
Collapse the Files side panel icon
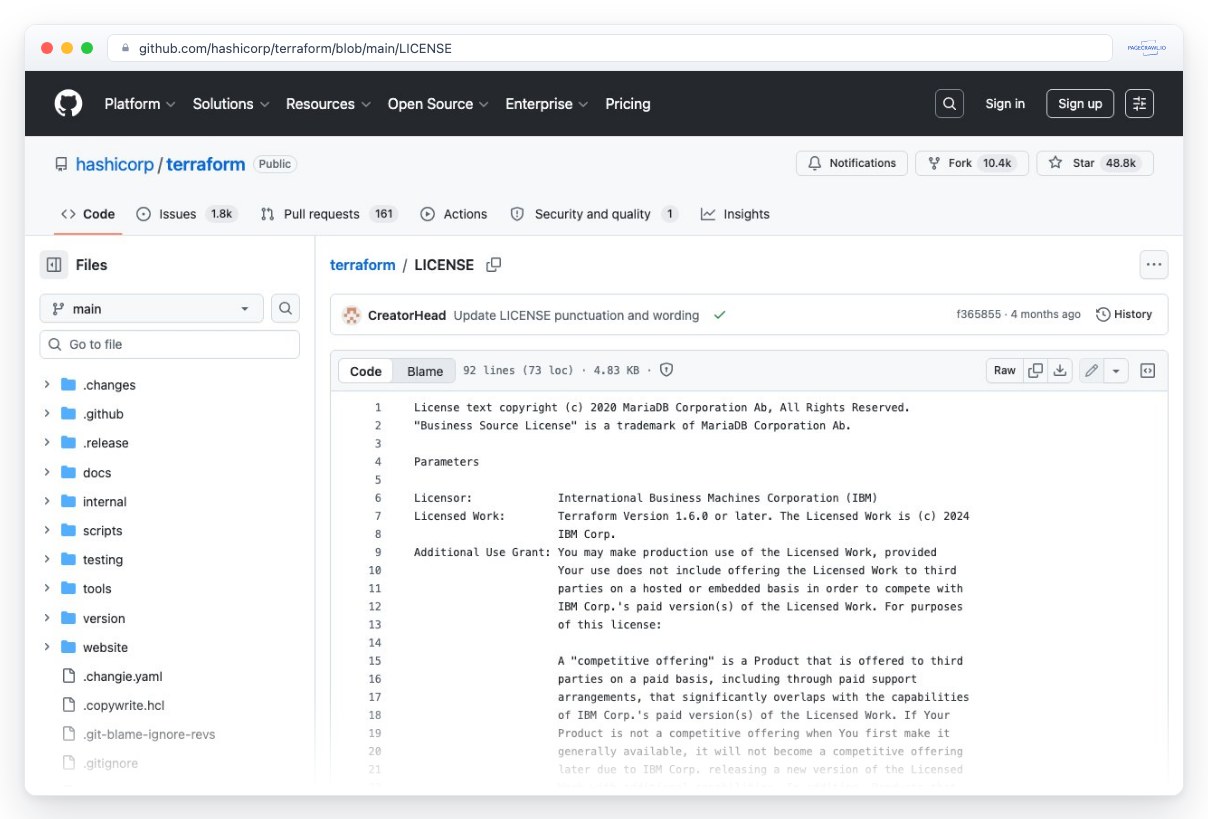(54, 265)
